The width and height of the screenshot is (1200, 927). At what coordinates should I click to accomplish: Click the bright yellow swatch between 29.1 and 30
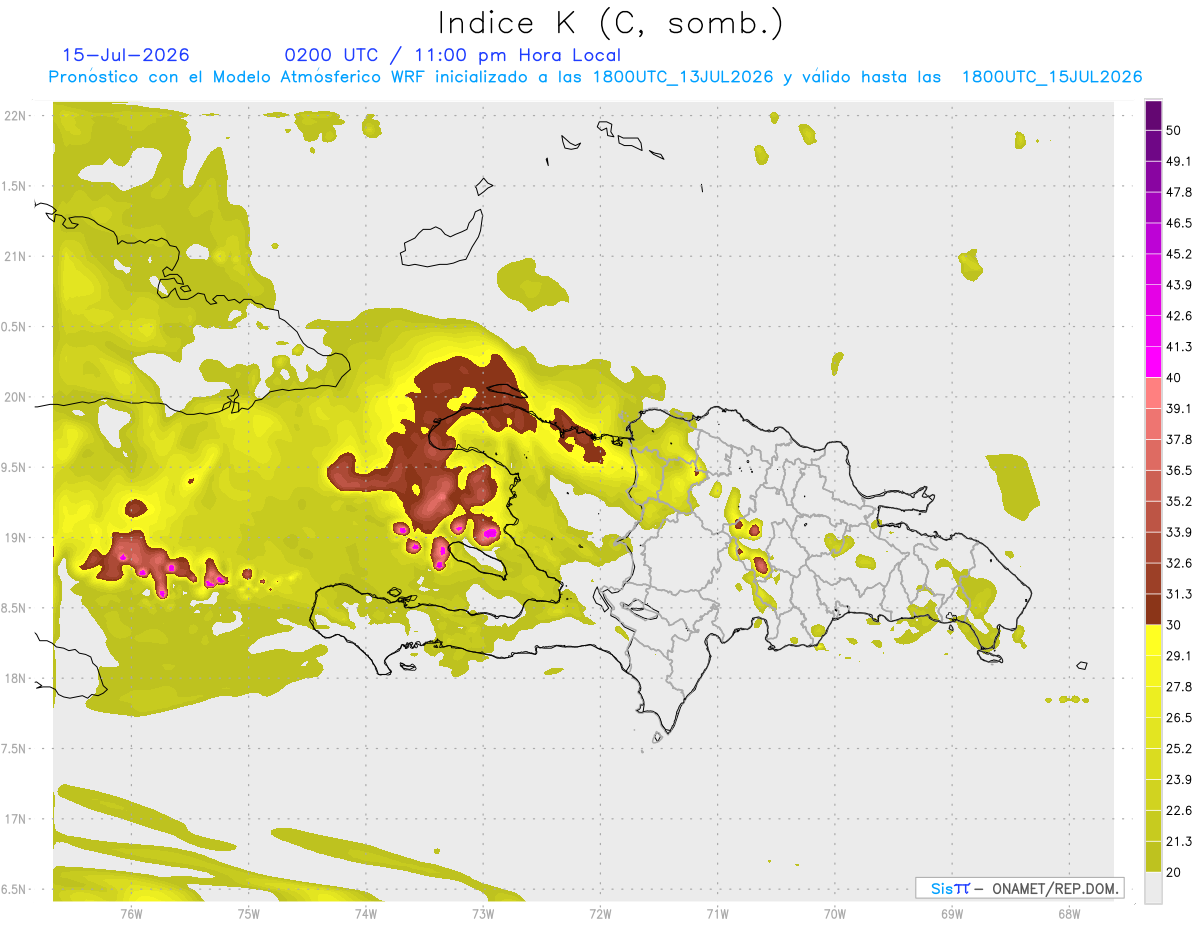tap(1153, 640)
